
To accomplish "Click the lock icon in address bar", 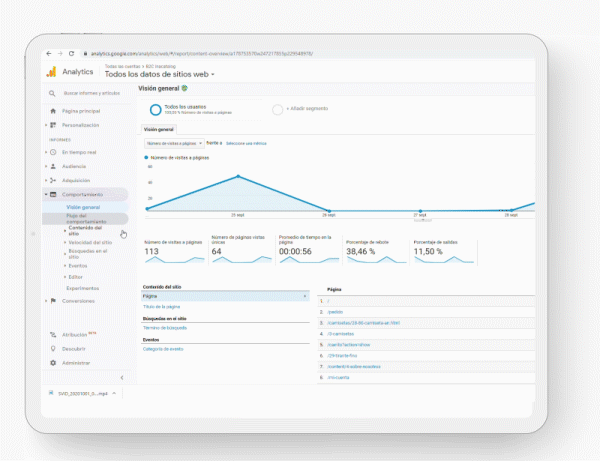I will pos(85,54).
